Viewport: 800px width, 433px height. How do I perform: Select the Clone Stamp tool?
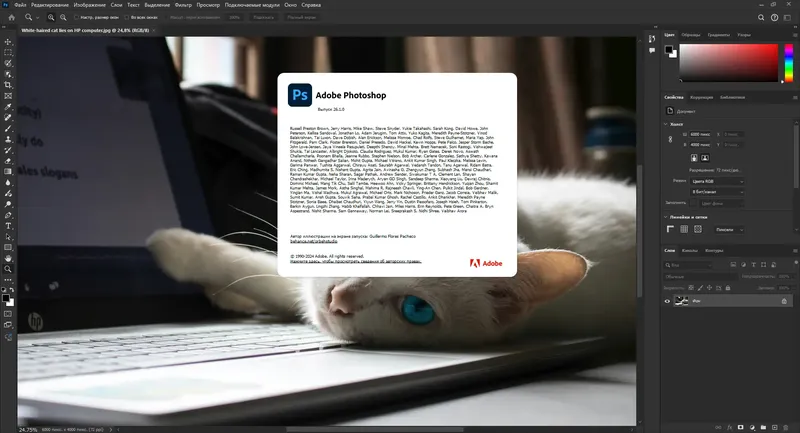tap(8, 139)
